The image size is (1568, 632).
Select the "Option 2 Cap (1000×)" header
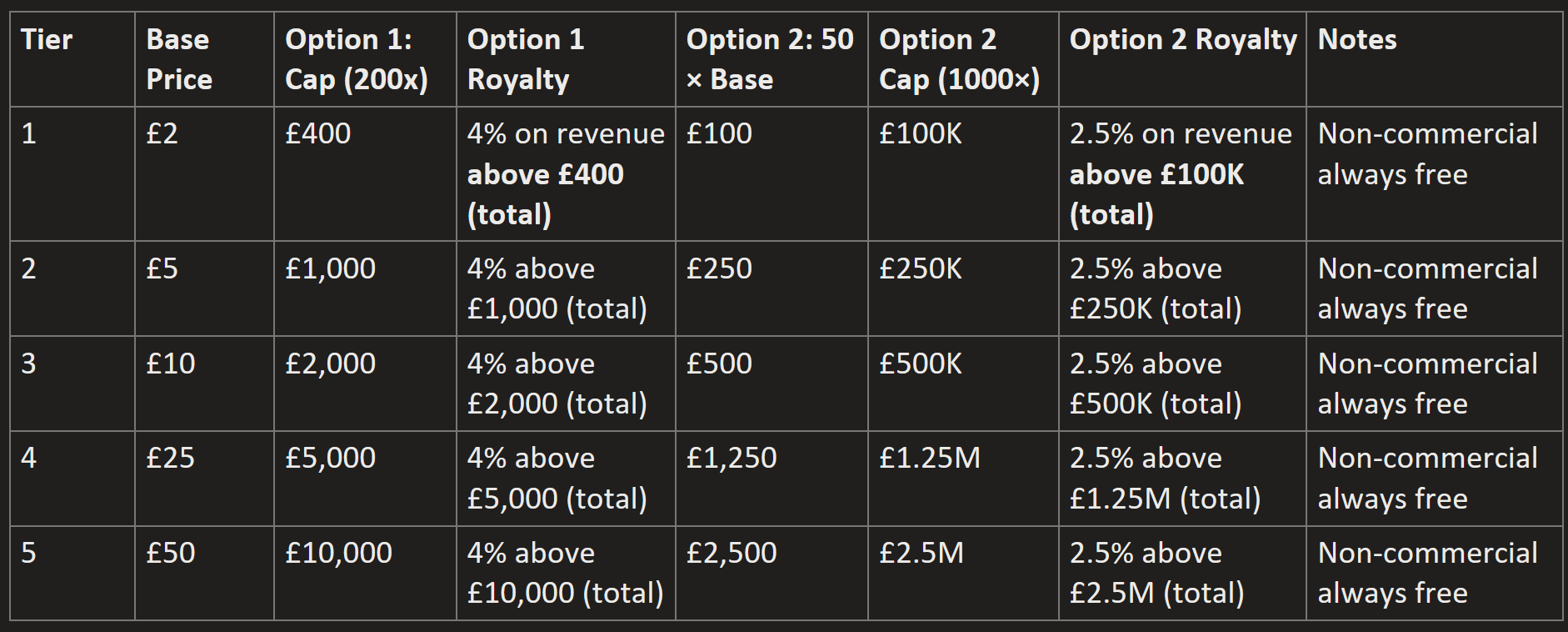959,59
